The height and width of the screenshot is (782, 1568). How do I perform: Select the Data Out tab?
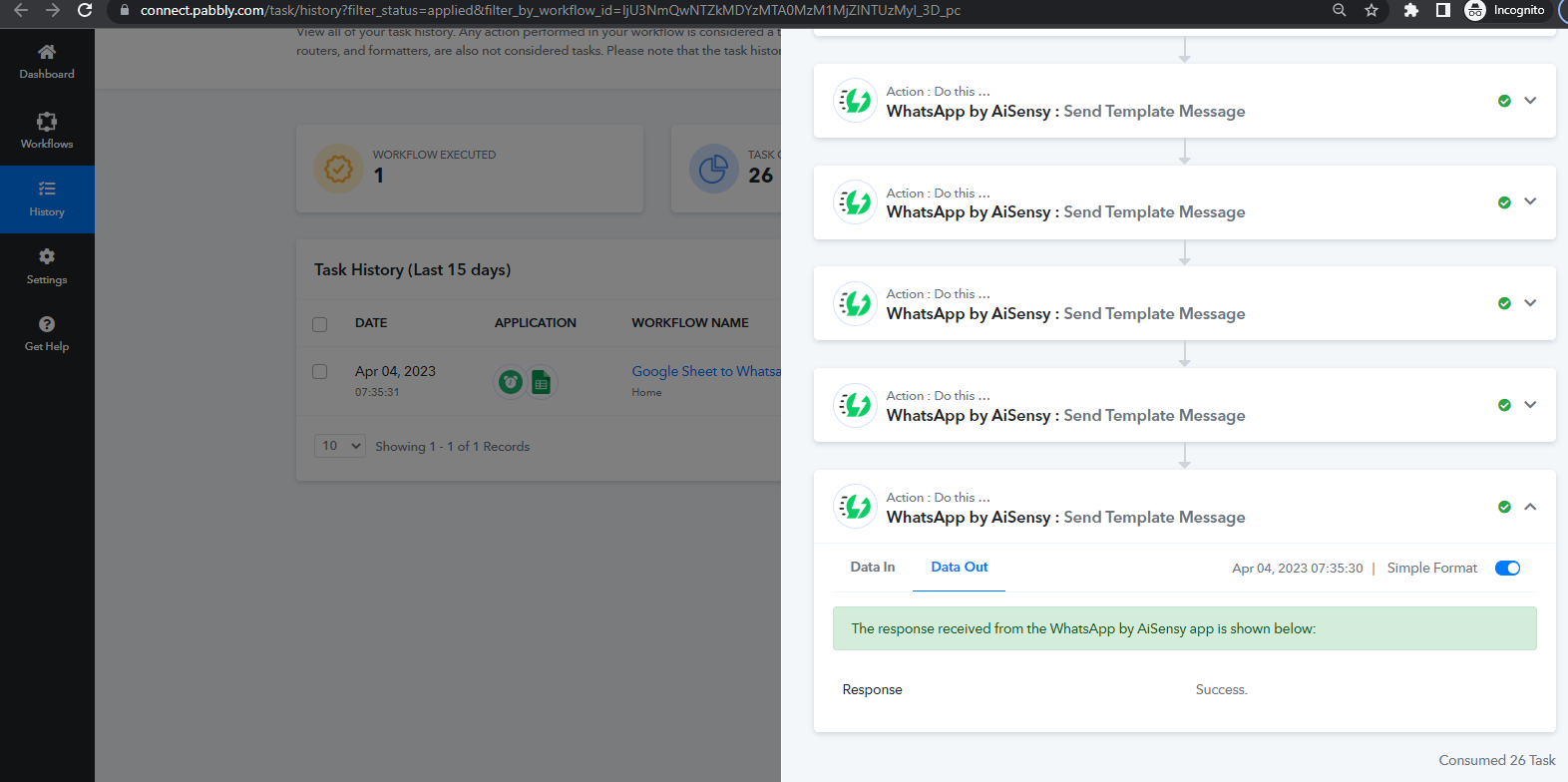point(960,567)
